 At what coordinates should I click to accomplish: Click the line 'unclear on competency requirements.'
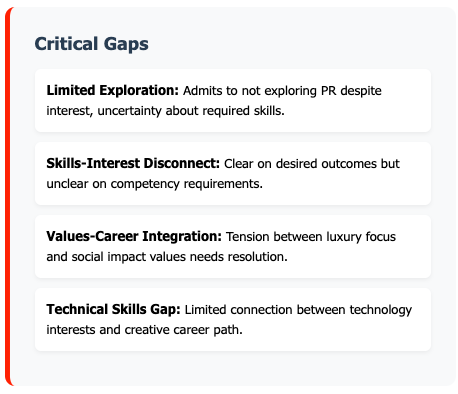pos(155,184)
